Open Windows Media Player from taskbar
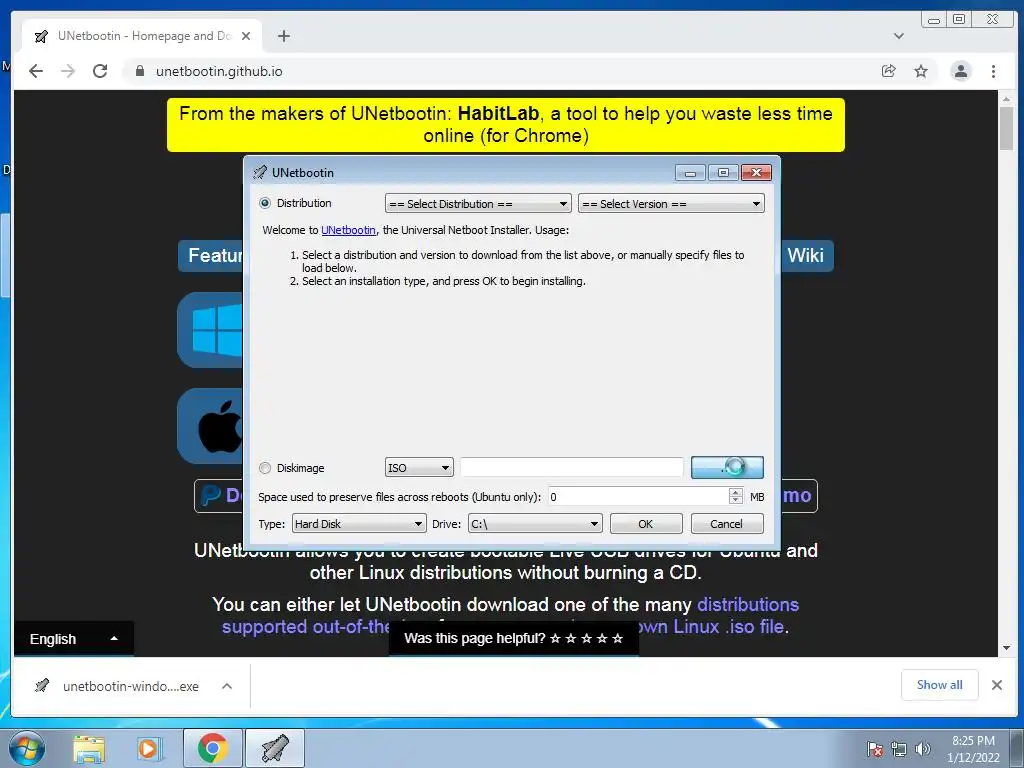This screenshot has width=1024, height=768. click(148, 748)
